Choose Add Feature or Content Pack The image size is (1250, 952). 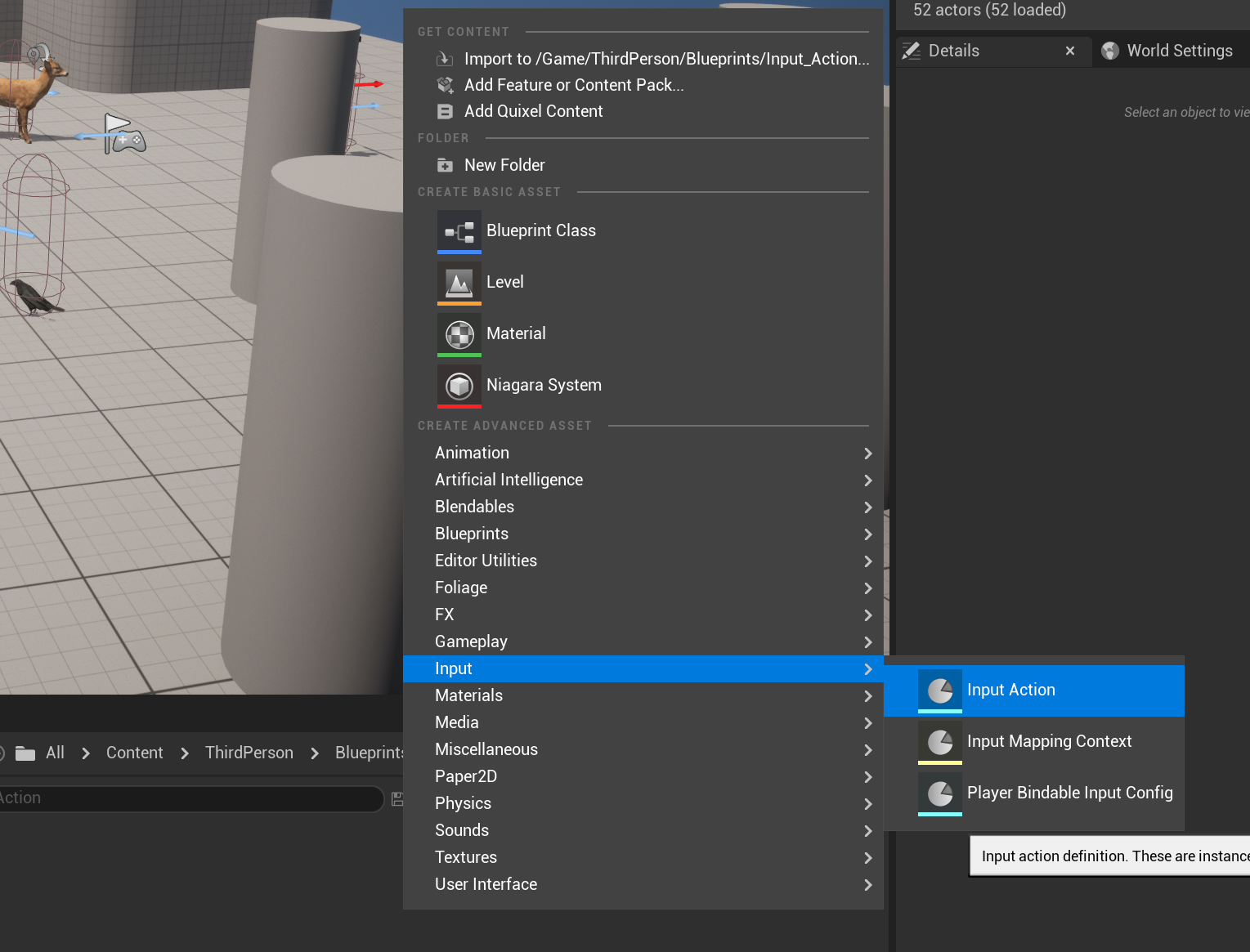pos(573,85)
